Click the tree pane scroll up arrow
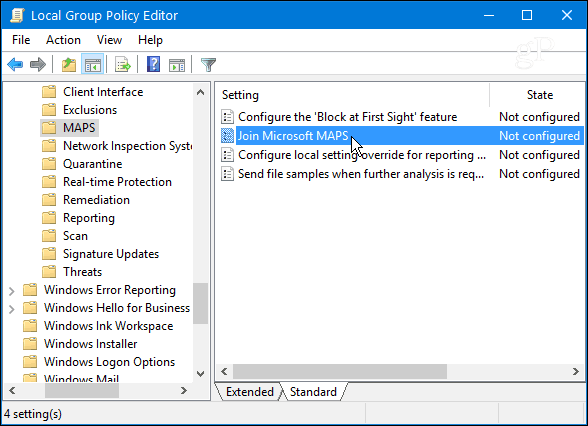Image resolution: width=588 pixels, height=426 pixels. [201, 92]
